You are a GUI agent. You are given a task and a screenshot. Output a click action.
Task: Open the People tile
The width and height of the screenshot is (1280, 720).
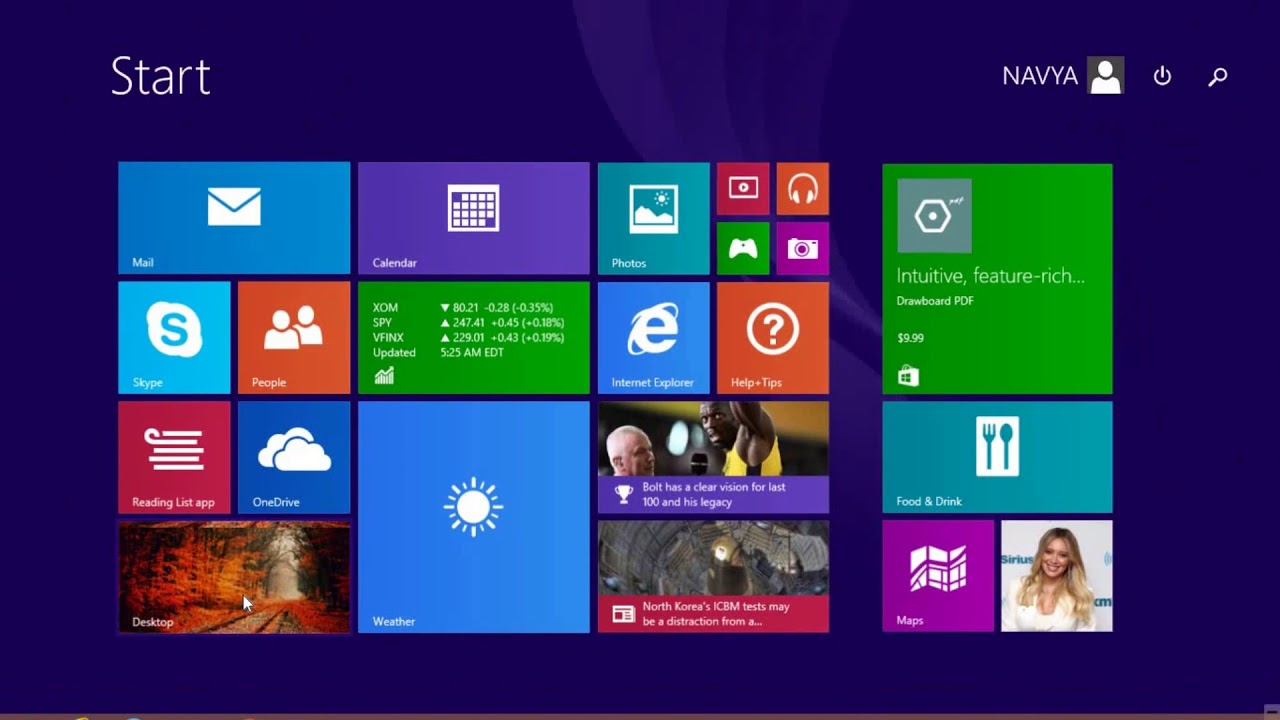coord(294,338)
